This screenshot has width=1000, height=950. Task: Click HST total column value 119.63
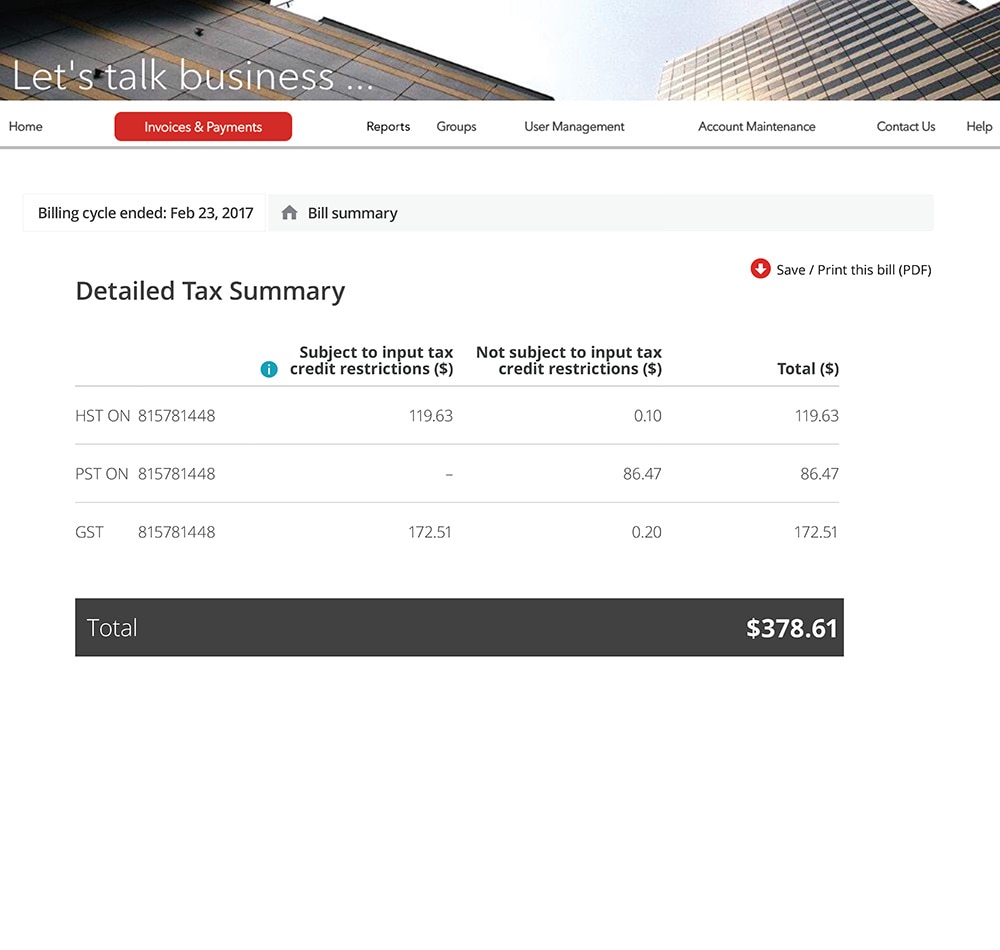point(817,416)
